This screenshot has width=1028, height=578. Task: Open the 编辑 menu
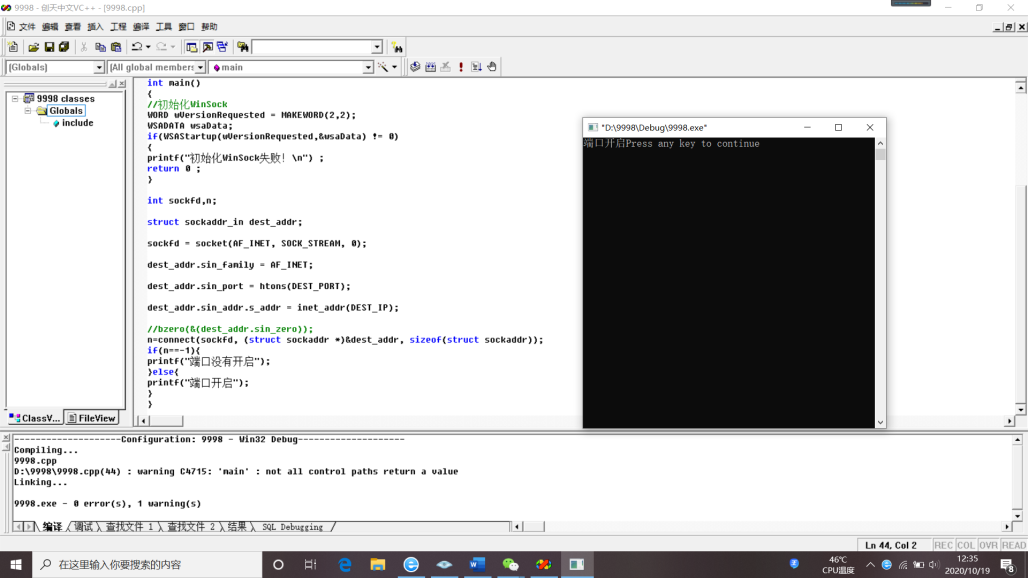tap(50, 27)
